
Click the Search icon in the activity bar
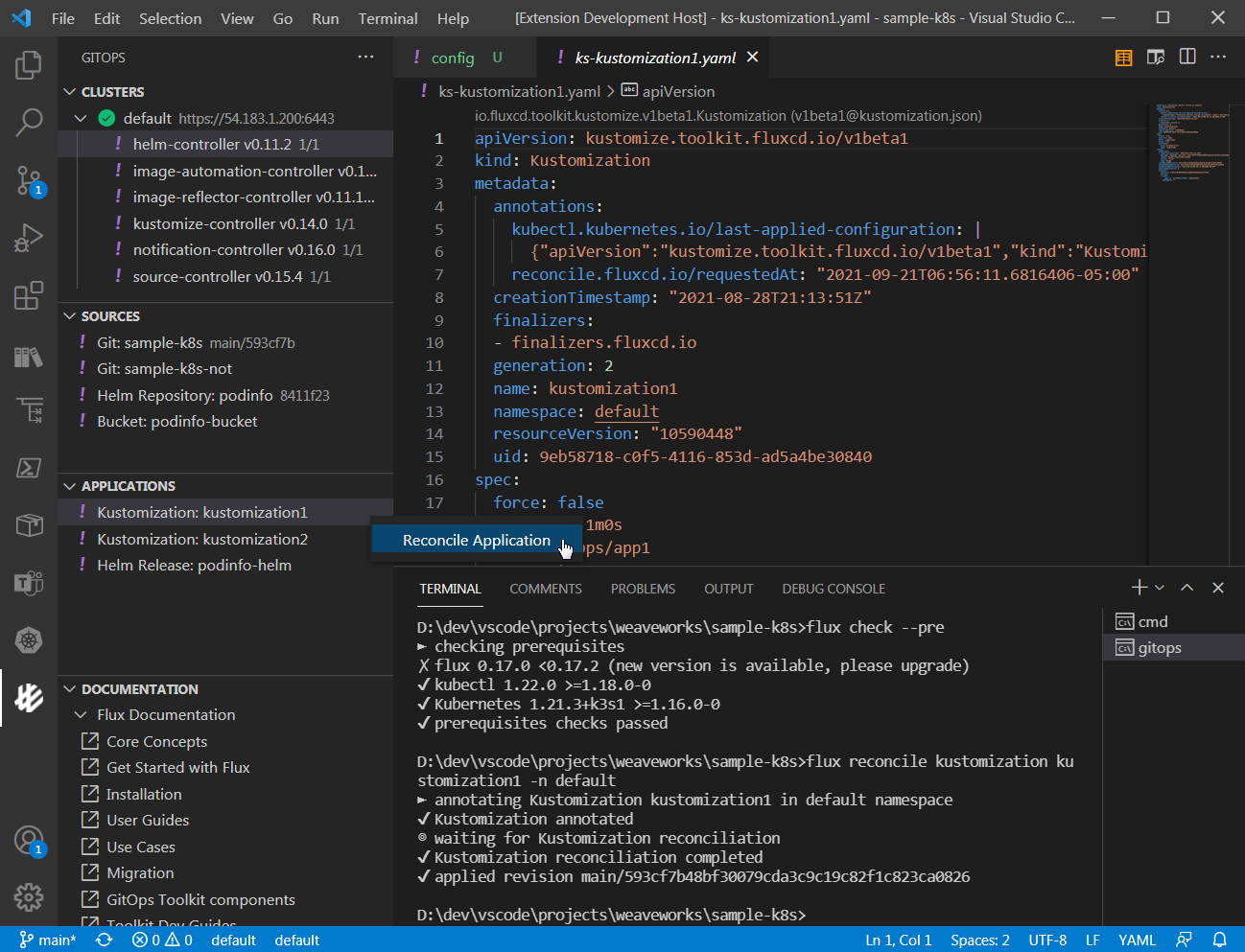point(28,123)
